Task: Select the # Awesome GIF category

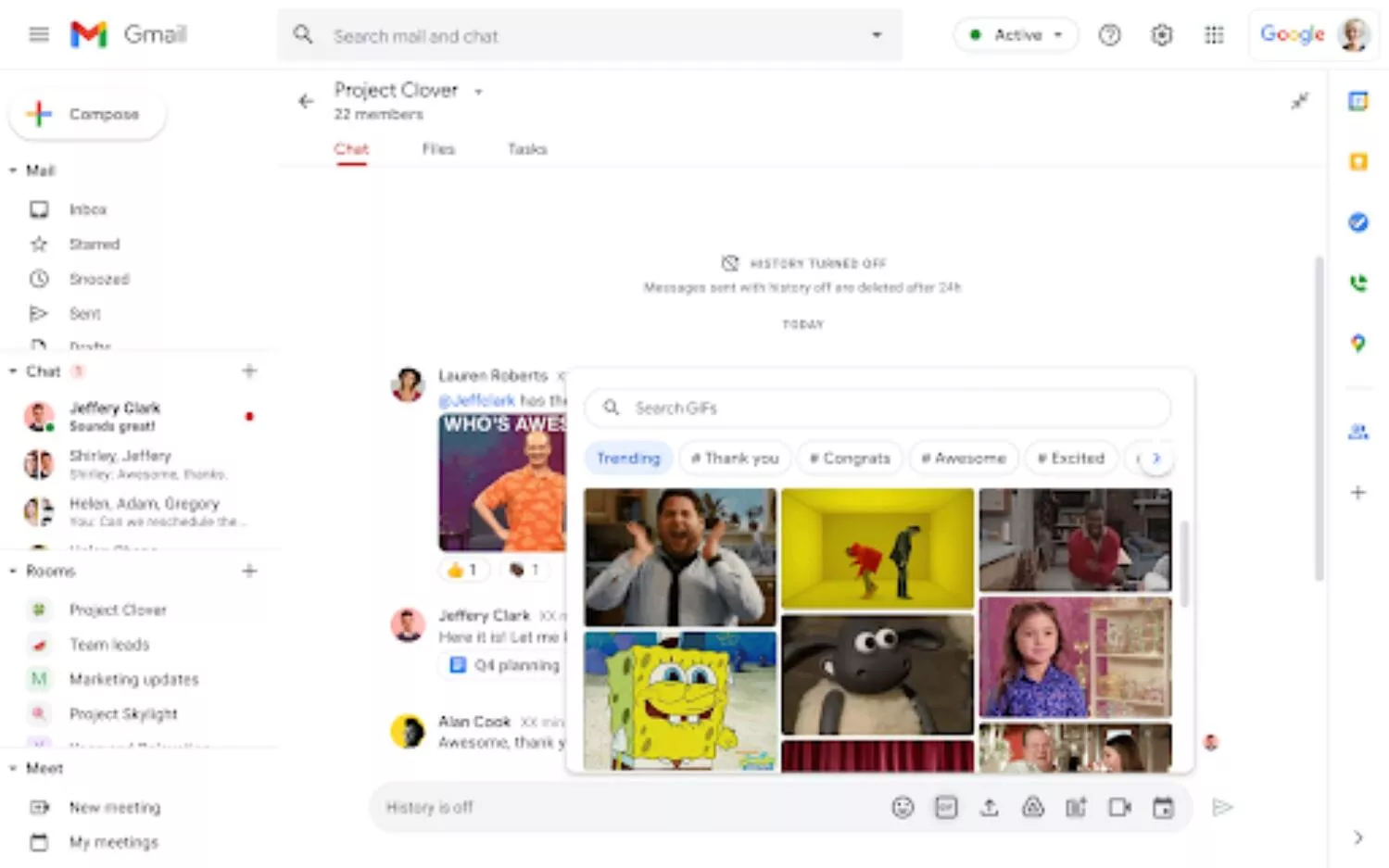Action: click(964, 459)
